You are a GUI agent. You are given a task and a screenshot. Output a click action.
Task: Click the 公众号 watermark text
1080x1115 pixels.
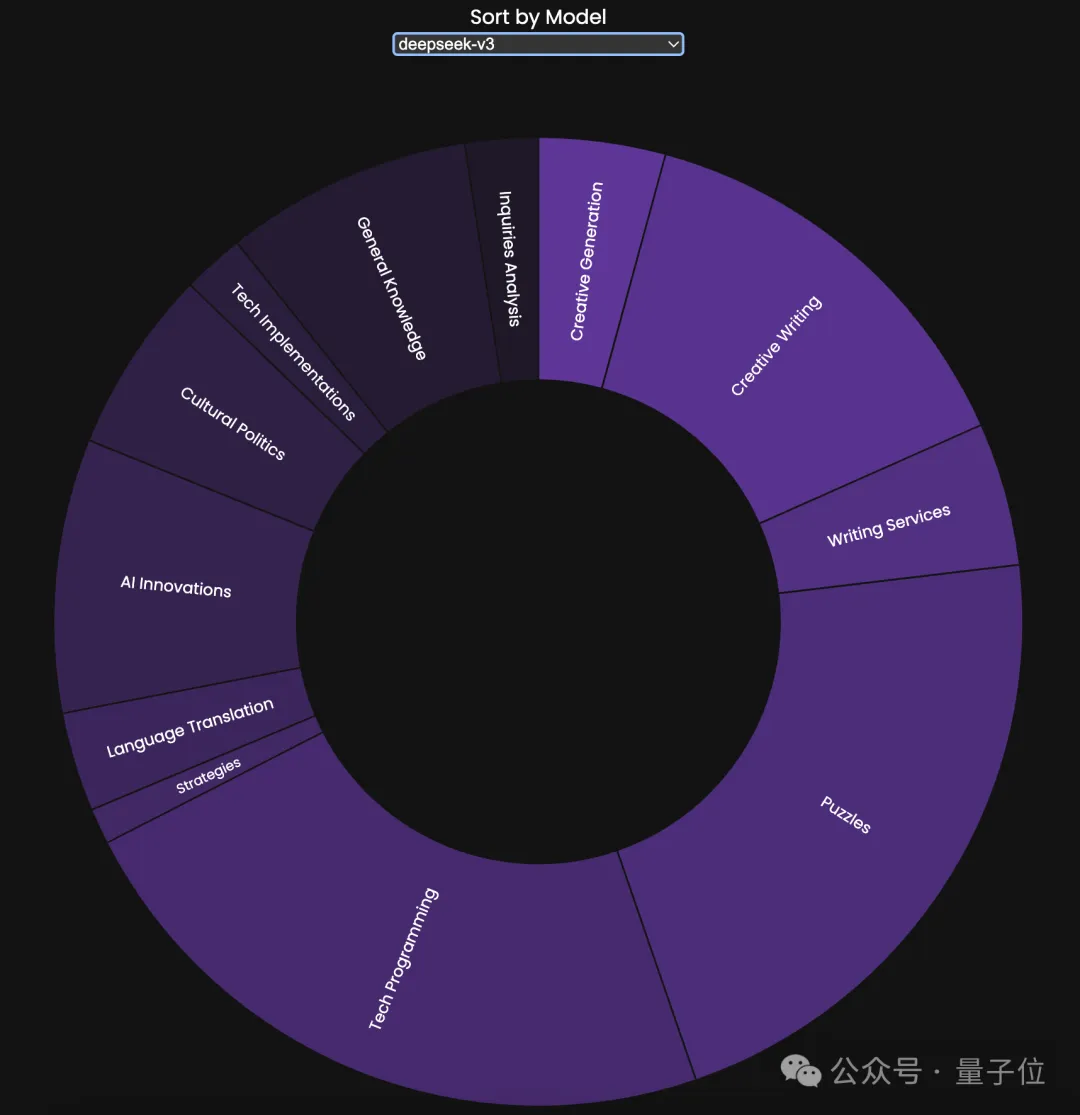tap(876, 1071)
